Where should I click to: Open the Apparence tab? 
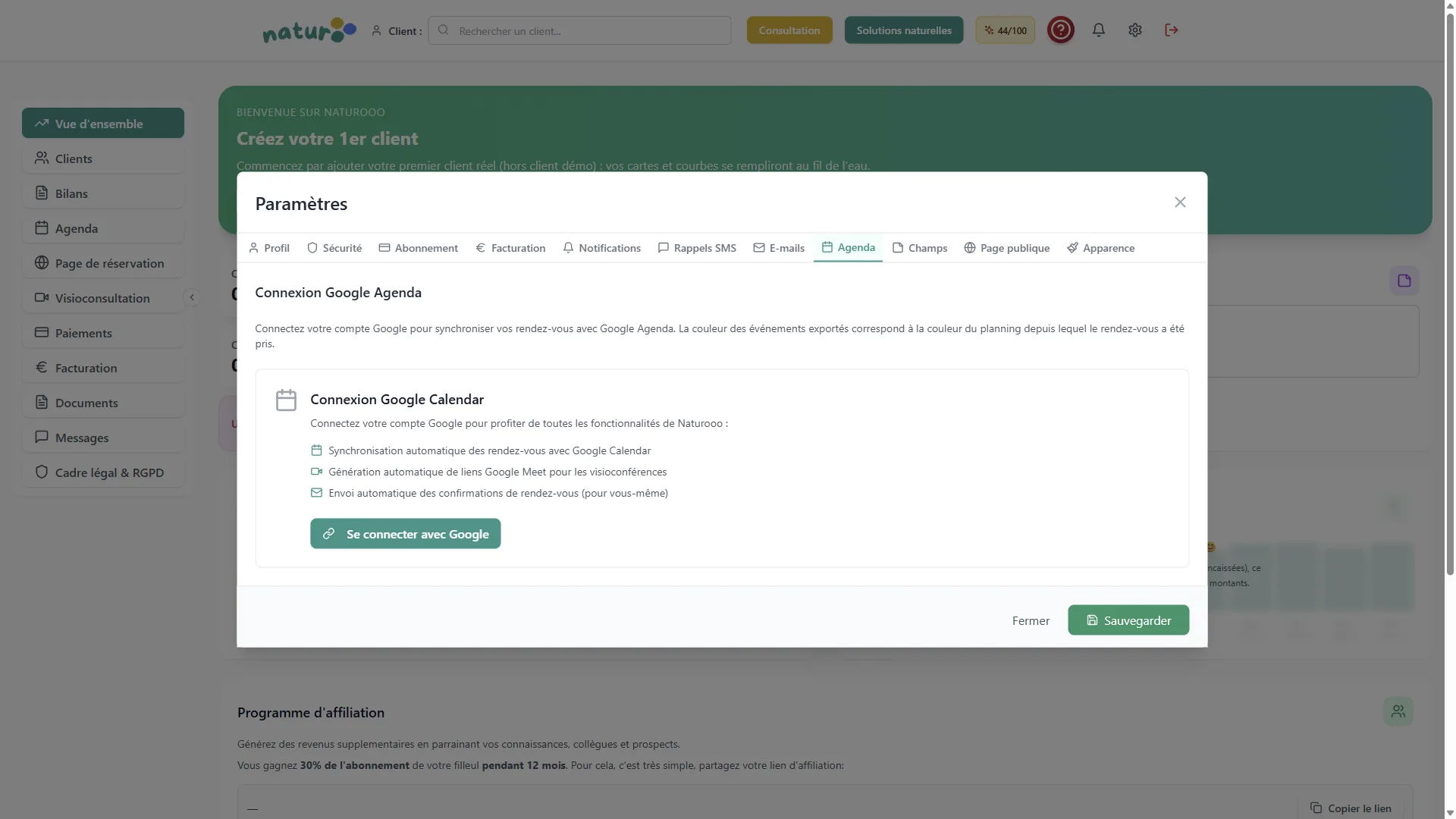(1100, 248)
